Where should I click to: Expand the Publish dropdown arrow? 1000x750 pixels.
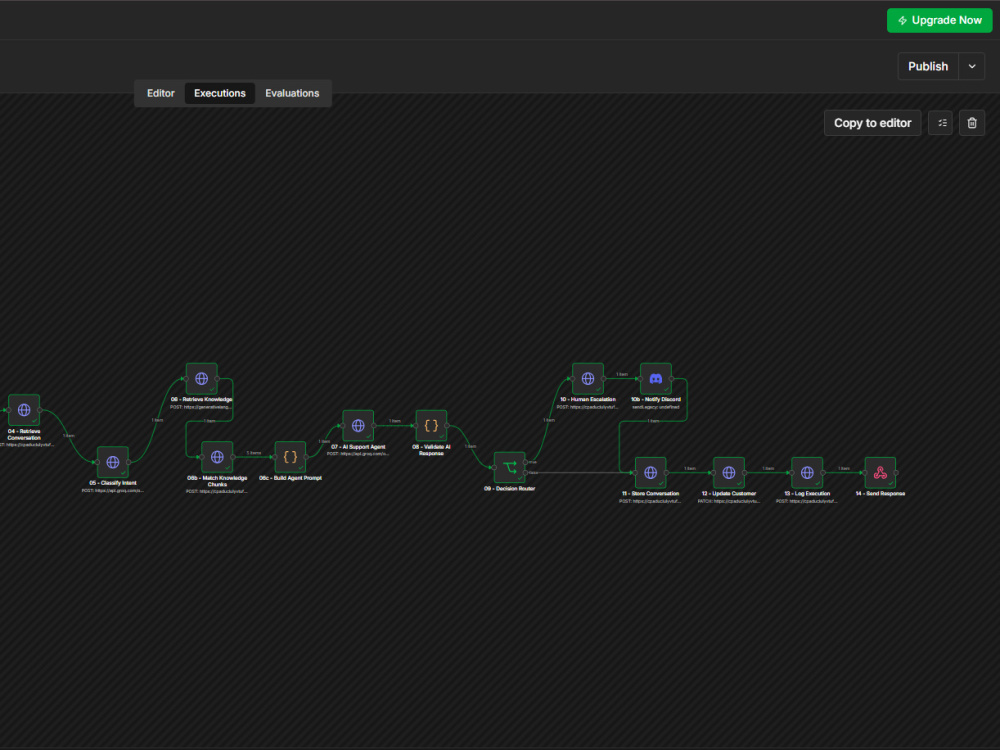click(972, 66)
